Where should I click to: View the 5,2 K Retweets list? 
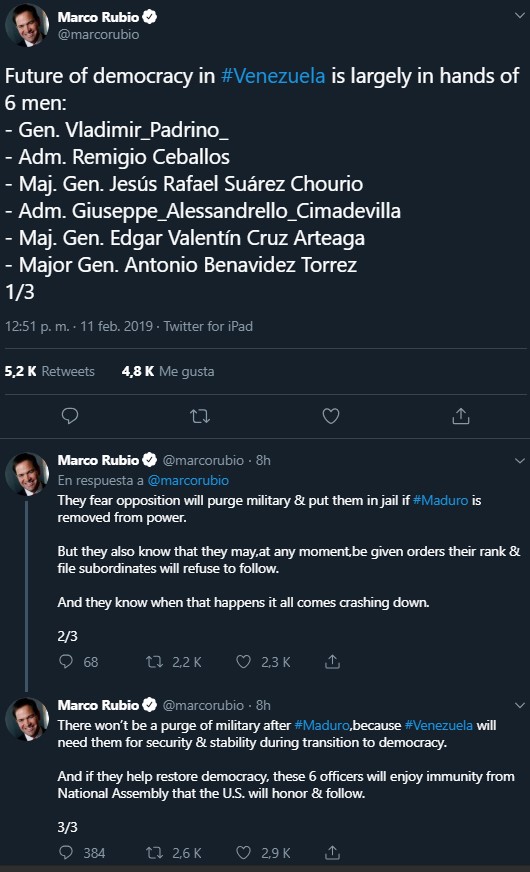tap(49, 371)
